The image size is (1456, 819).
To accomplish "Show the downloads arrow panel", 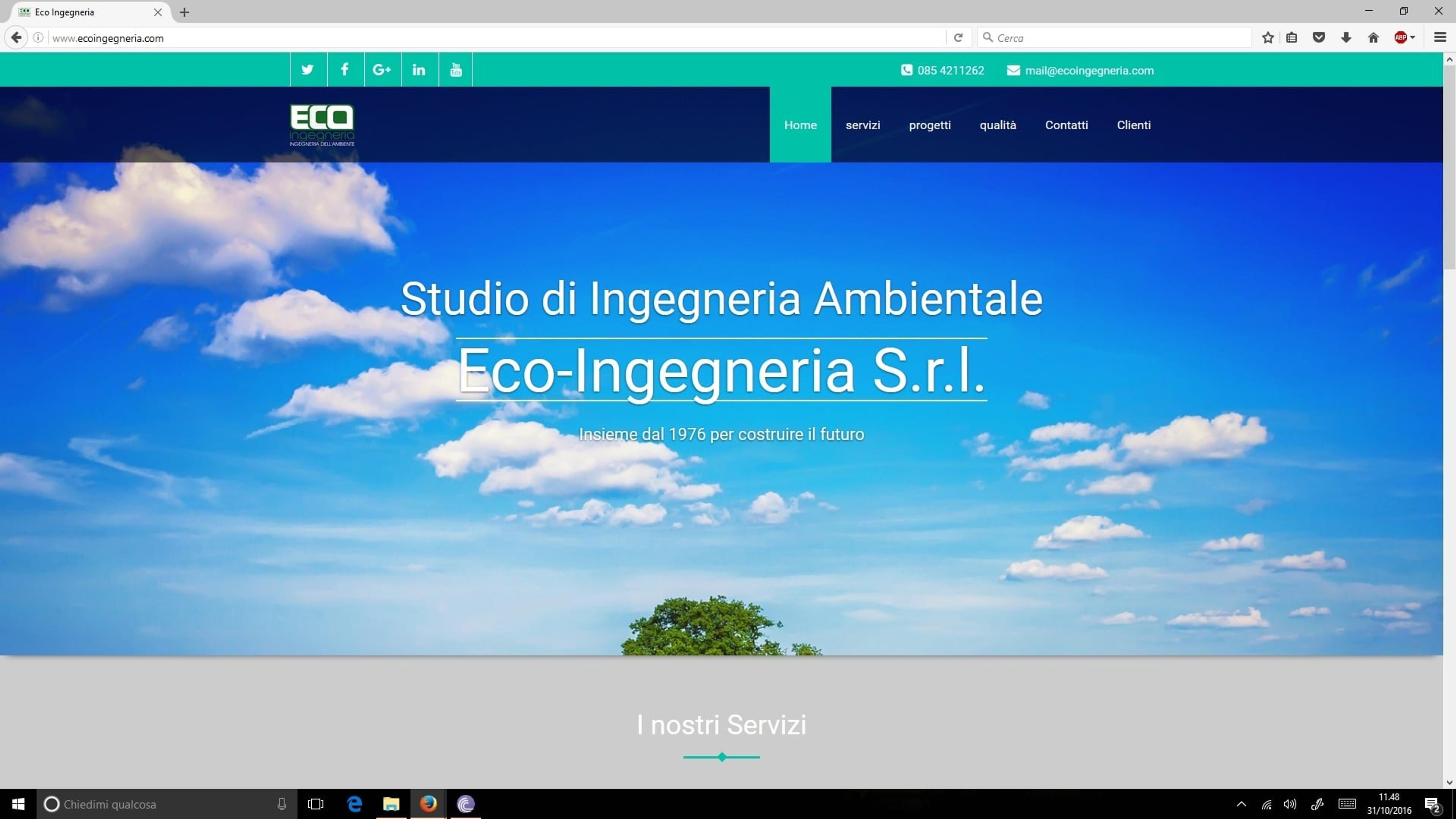I will click(1346, 38).
